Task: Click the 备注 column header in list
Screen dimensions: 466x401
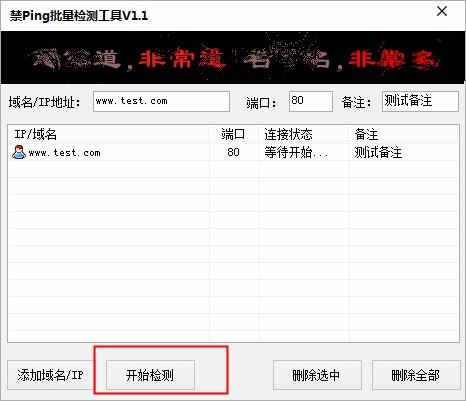Action: [x=404, y=134]
